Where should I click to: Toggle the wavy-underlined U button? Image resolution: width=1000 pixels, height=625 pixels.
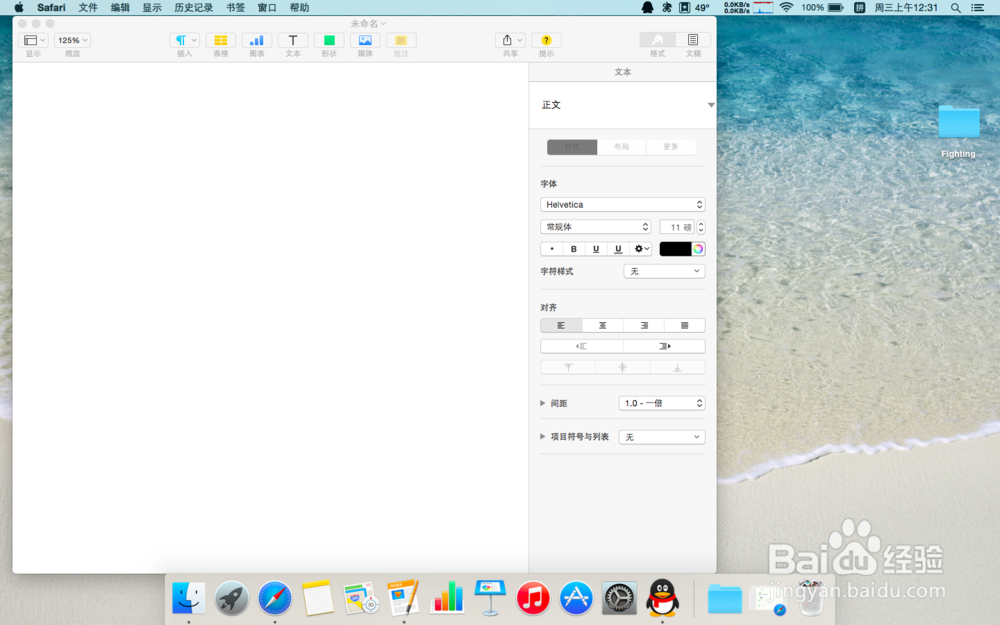[618, 249]
